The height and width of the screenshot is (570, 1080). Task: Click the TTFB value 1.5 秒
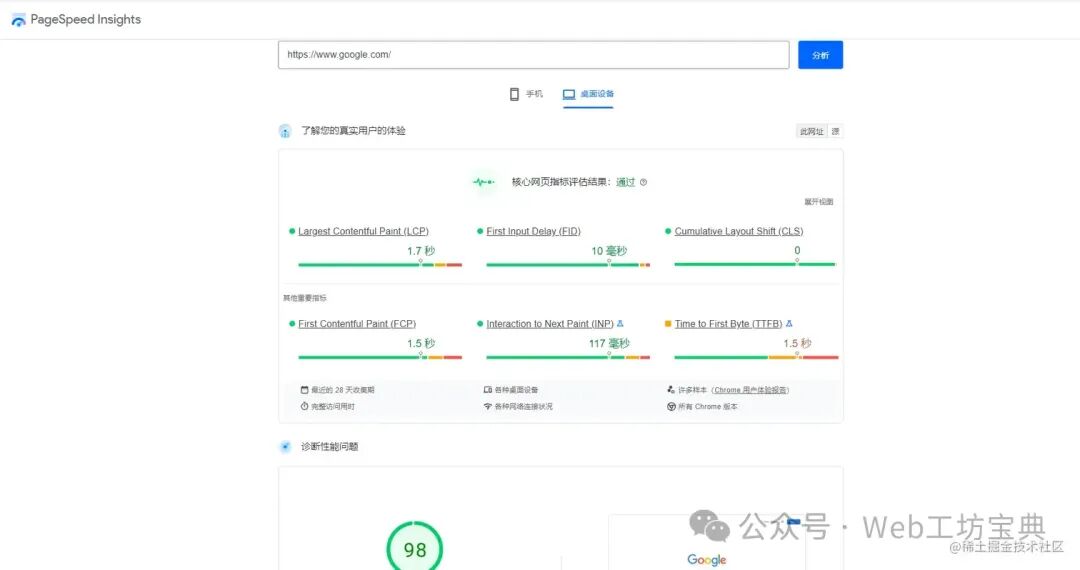[x=797, y=343]
